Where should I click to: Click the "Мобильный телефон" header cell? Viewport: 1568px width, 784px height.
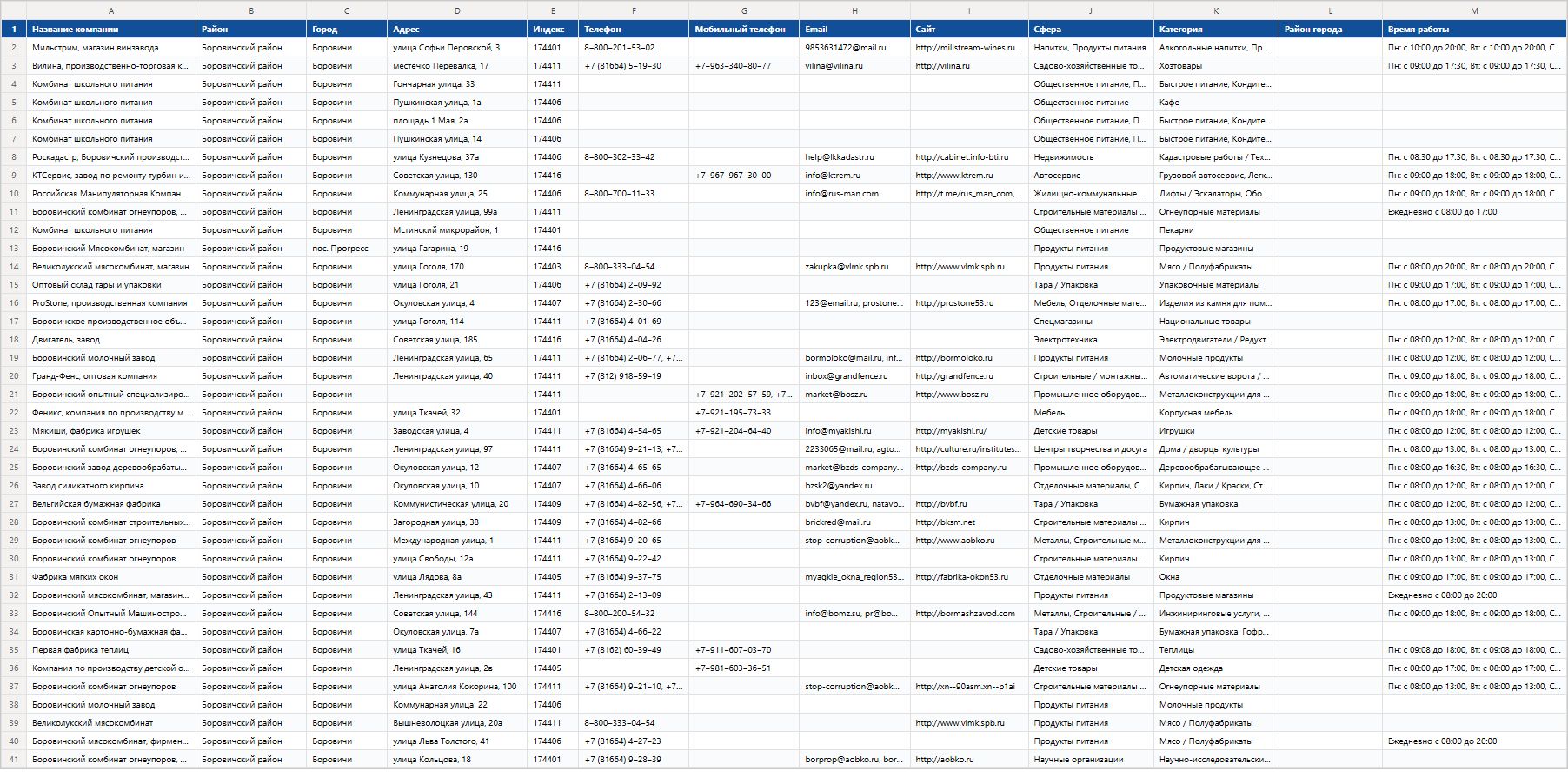click(744, 30)
